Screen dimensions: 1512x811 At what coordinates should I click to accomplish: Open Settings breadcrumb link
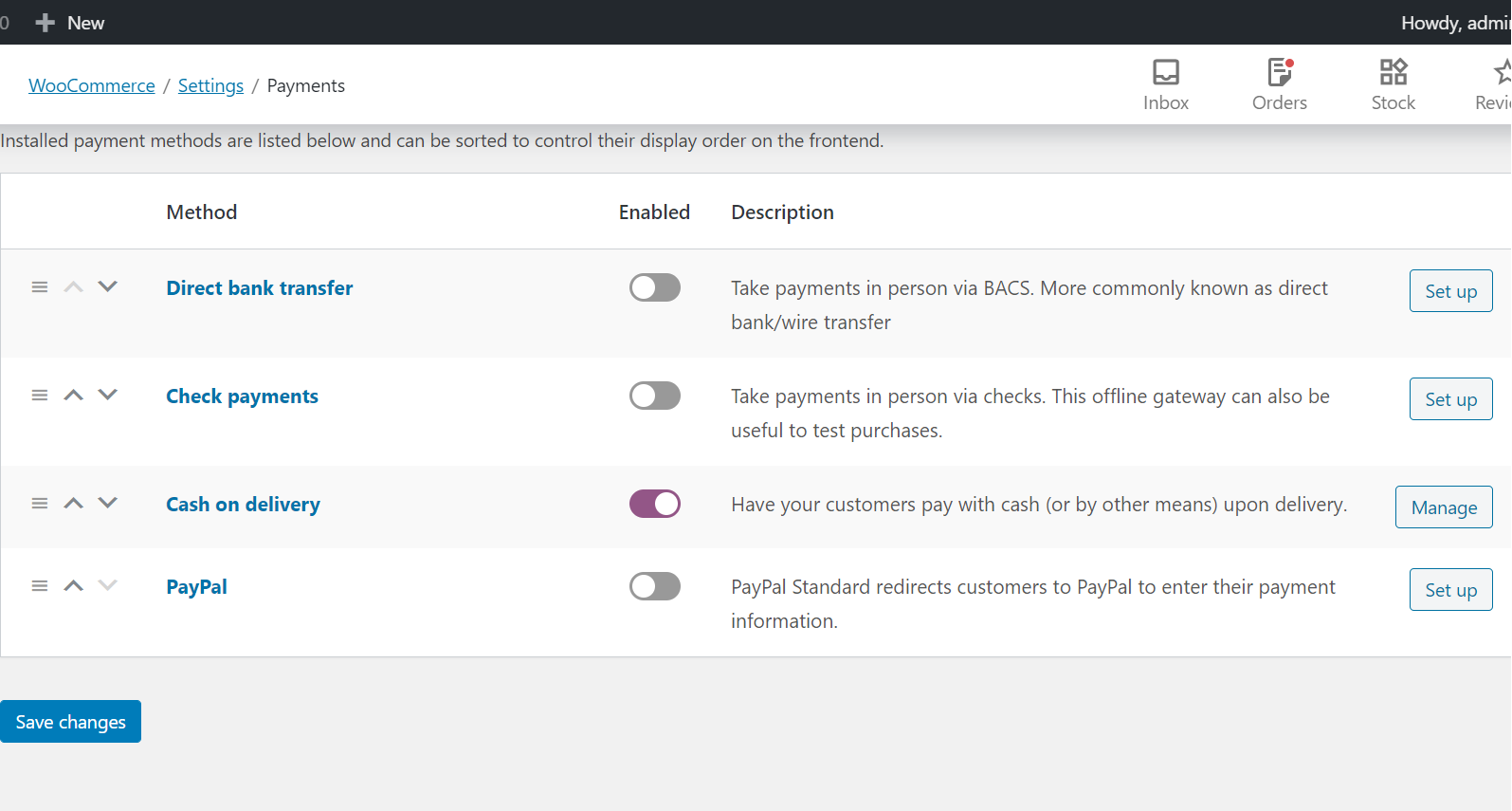pos(210,85)
